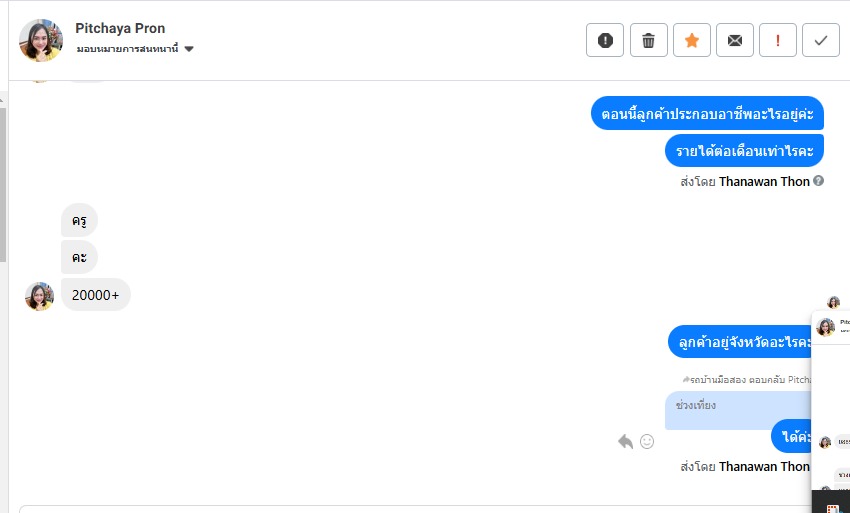This screenshot has height=513, width=850.
Task: Click the customer avatar beside 20000+ message
Action: [39, 296]
